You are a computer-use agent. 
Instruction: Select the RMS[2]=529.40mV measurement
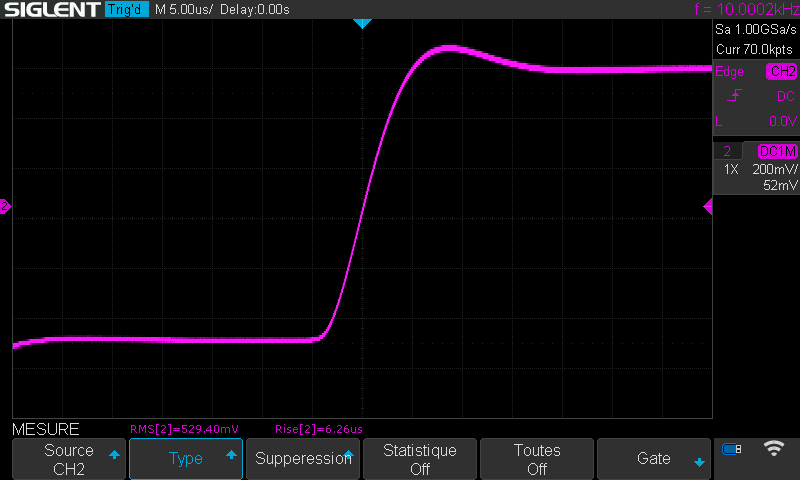tap(184, 429)
